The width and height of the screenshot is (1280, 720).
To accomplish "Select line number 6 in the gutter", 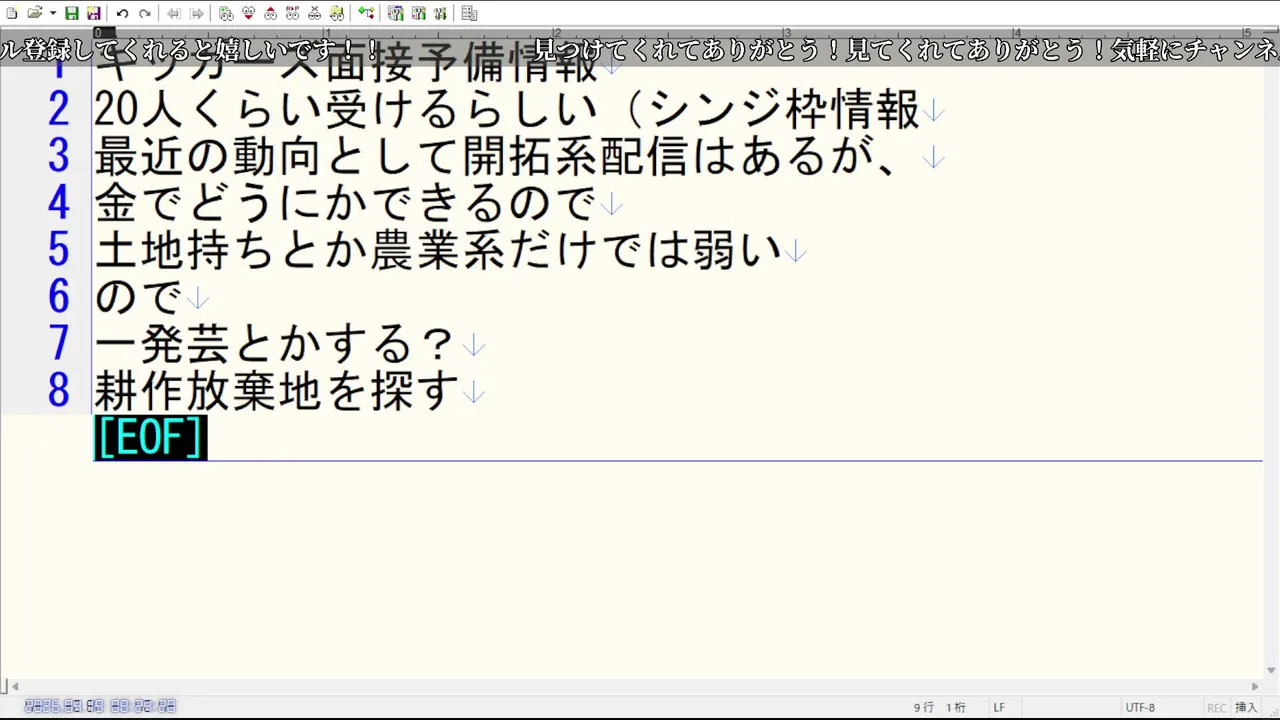I will (58, 297).
